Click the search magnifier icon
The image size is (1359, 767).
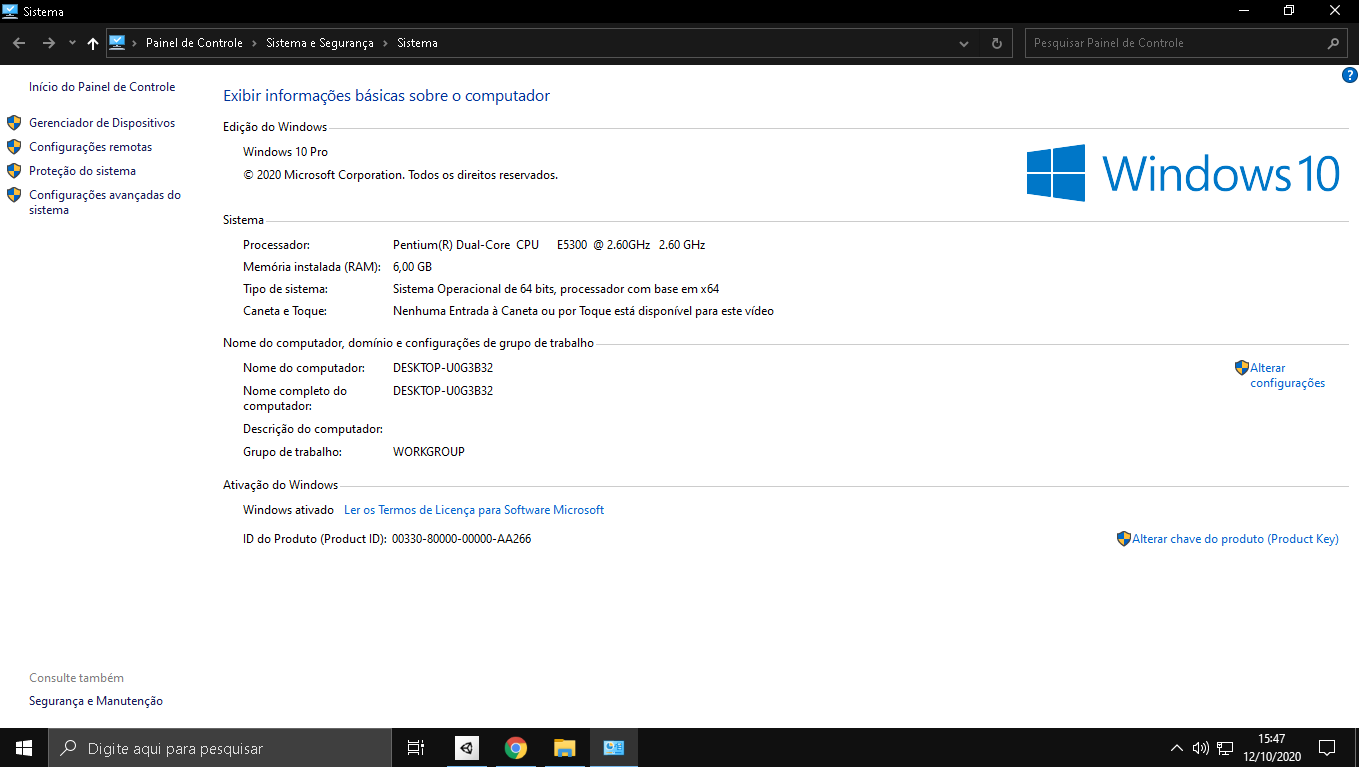(1333, 43)
